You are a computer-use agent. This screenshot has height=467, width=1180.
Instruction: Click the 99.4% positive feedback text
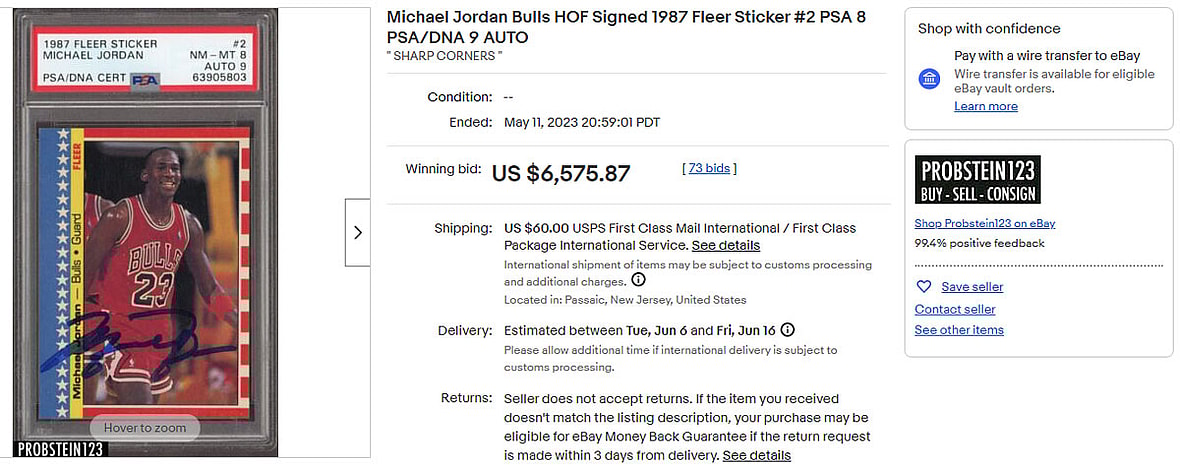979,243
